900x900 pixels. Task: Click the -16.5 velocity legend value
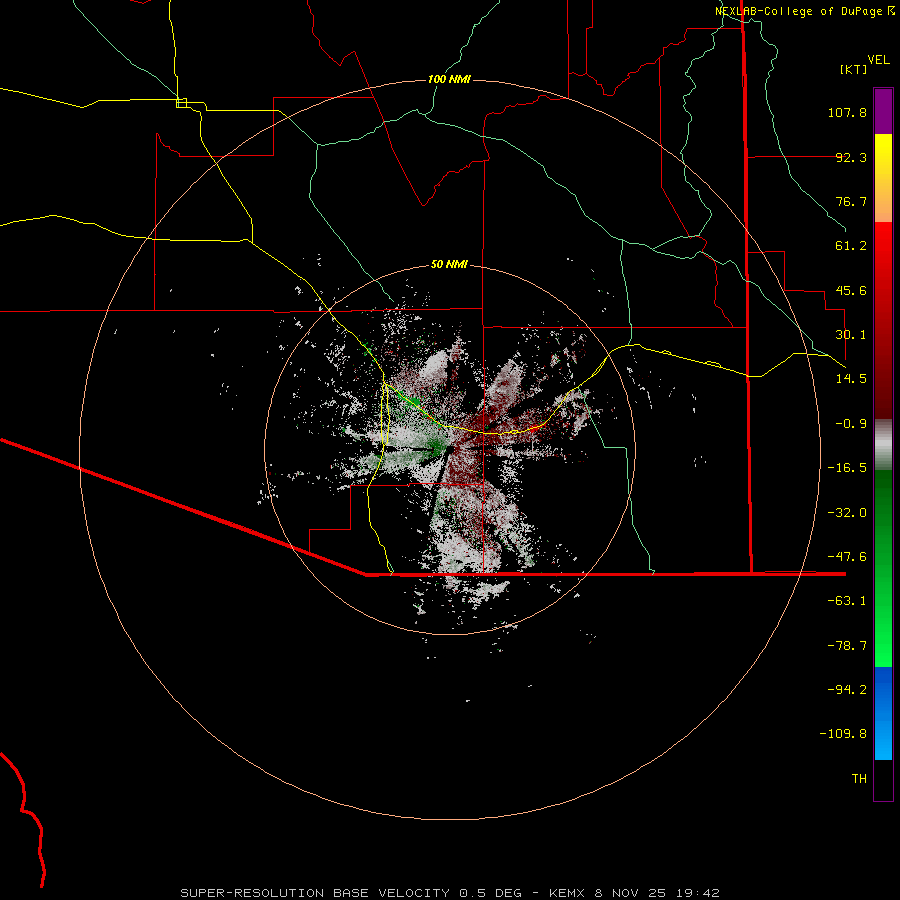click(847, 468)
